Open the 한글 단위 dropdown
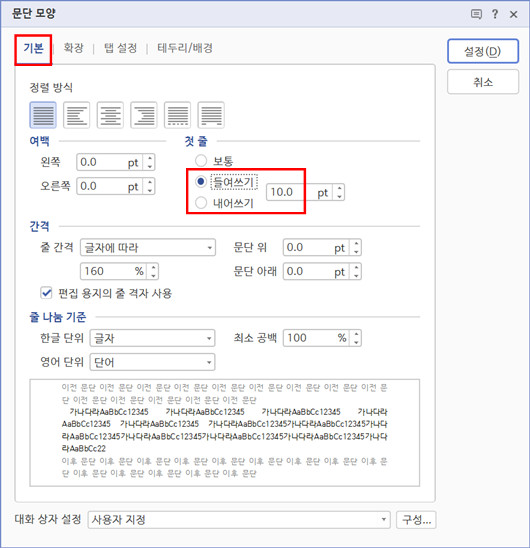Viewport: 530px width, 548px height. pyautogui.click(x=152, y=338)
